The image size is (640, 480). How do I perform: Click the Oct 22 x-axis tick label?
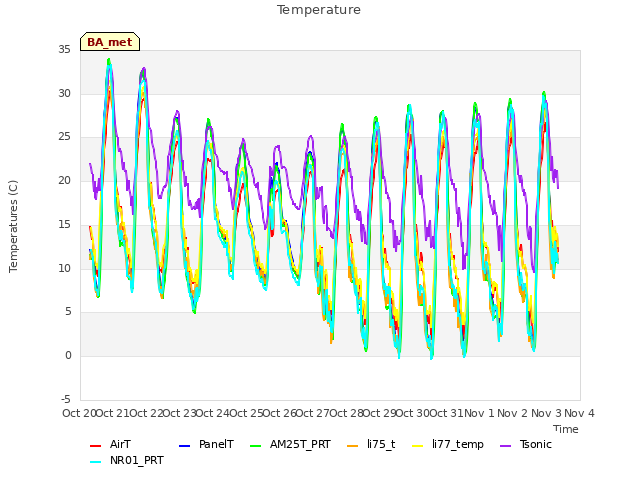146,413
